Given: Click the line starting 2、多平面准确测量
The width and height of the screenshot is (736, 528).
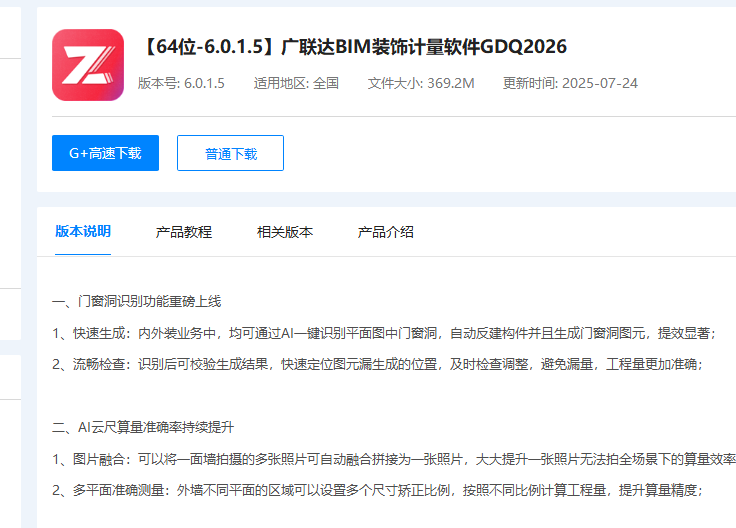Looking at the screenshot, I should pos(377,490).
